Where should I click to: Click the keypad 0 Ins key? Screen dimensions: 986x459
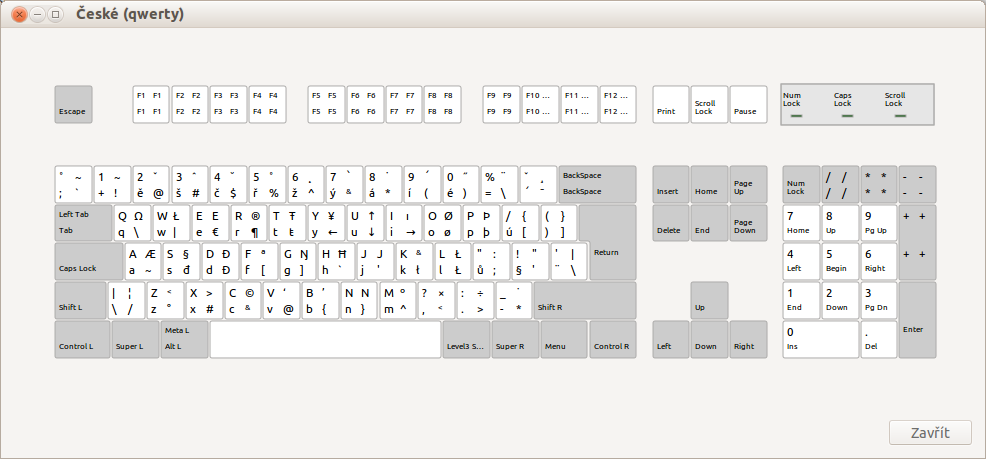(820, 340)
